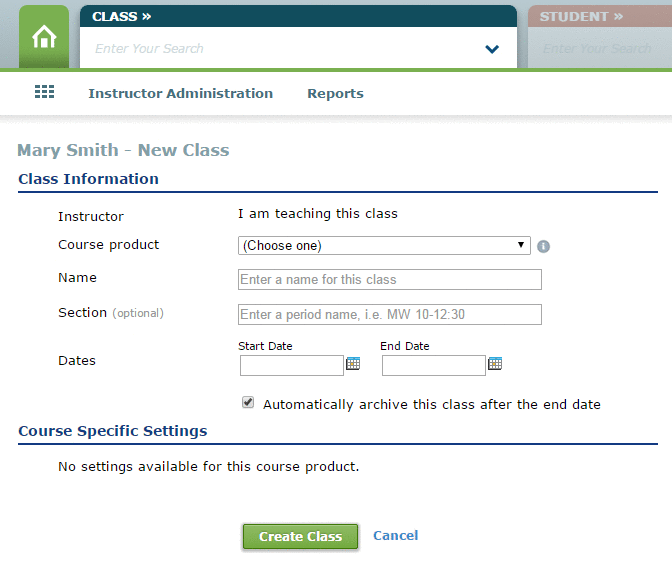Select the CLASS tab header
672x561 pixels.
tap(122, 16)
